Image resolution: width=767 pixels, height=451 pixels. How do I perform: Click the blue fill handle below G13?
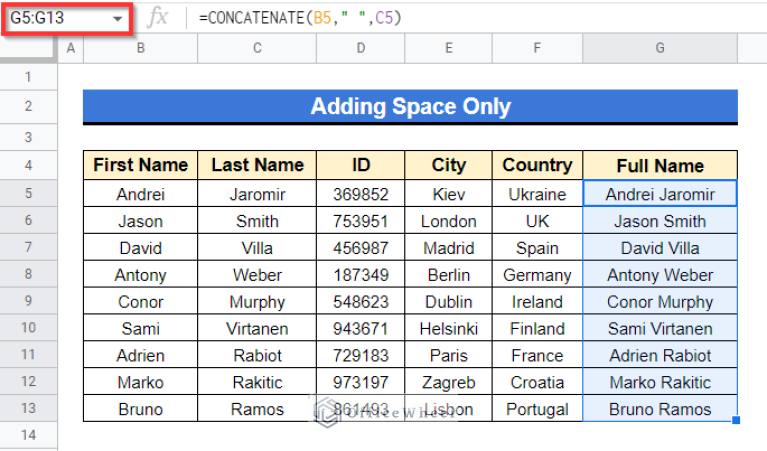736,420
